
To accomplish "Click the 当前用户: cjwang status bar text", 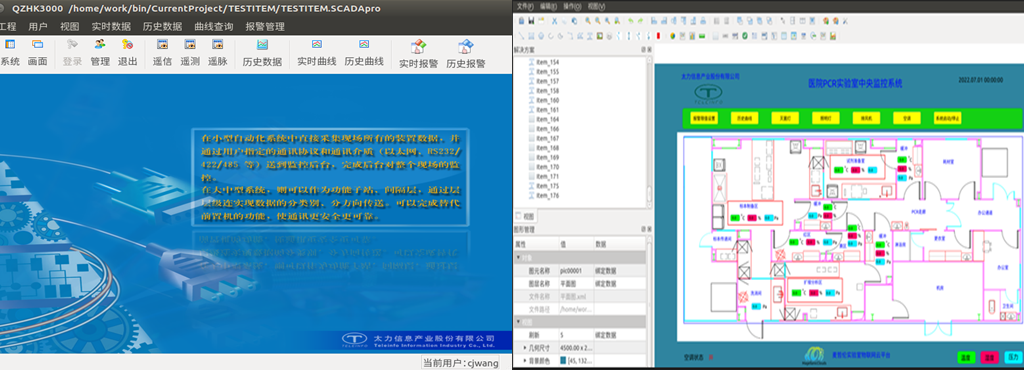I will click(460, 362).
